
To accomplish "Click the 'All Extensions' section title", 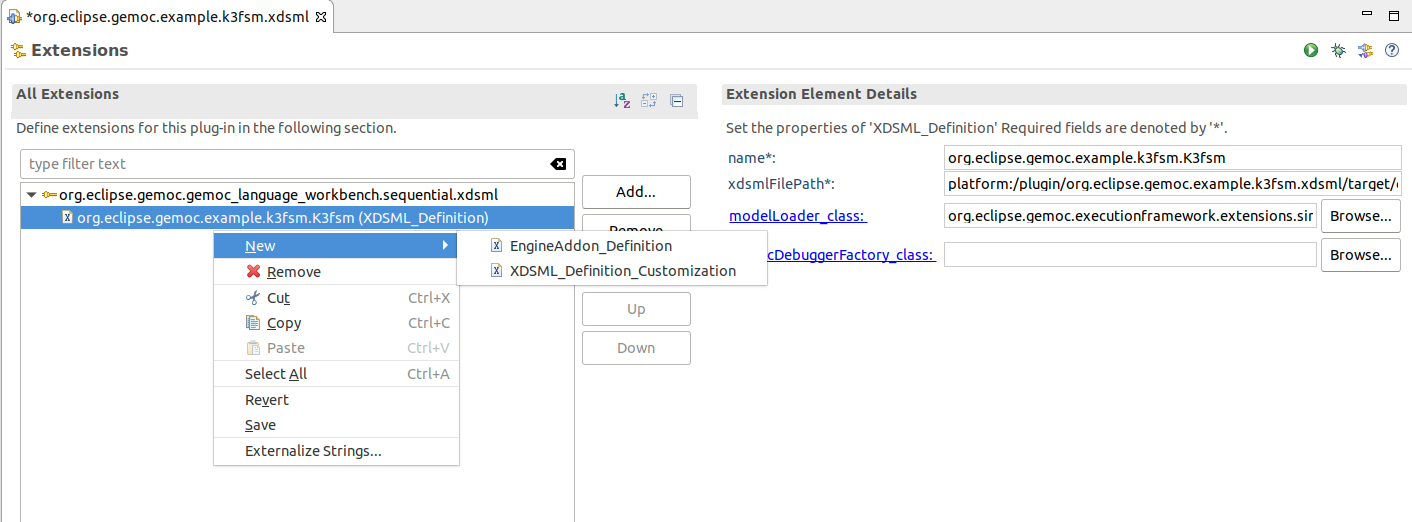I will coord(67,94).
